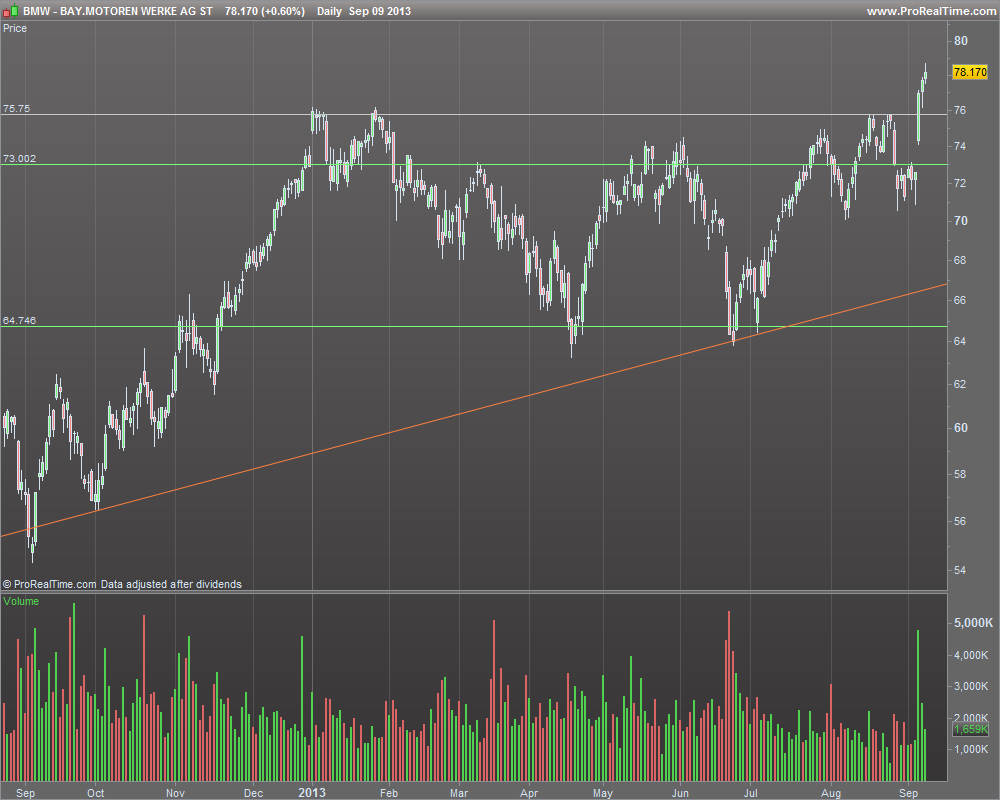Click the 56 price axis value
Viewport: 1000px width, 800px height.
tap(960, 521)
